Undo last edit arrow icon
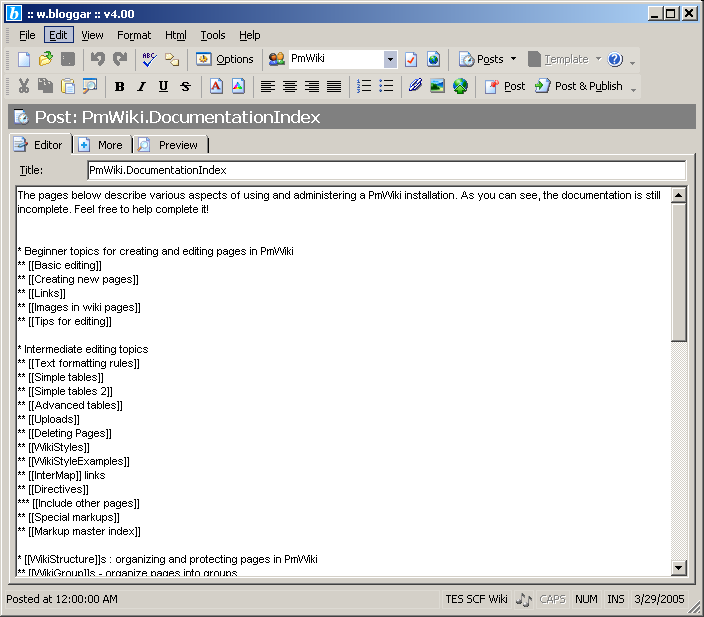This screenshot has height=617, width=704. click(x=97, y=59)
